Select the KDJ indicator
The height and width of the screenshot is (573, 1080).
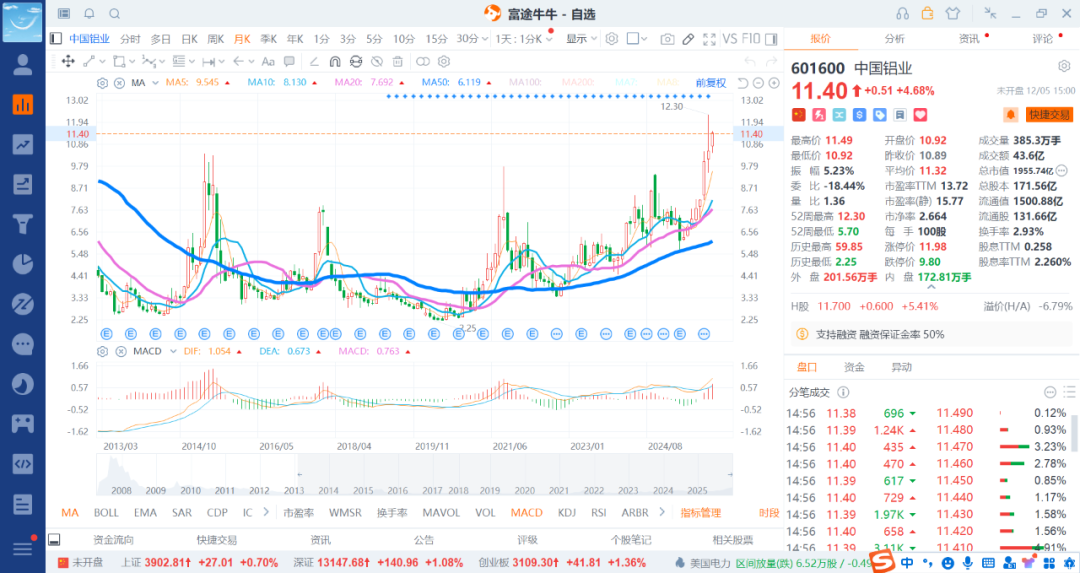pos(567,512)
